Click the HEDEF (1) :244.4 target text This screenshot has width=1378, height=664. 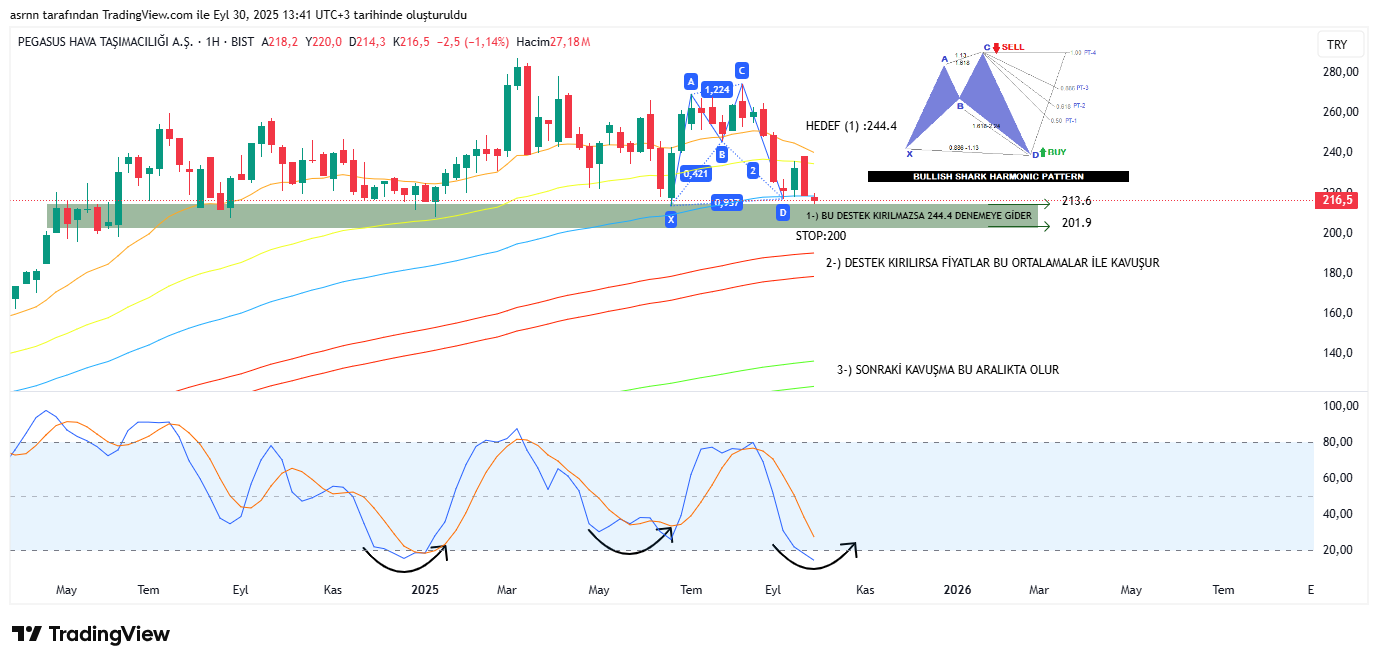pos(851,126)
